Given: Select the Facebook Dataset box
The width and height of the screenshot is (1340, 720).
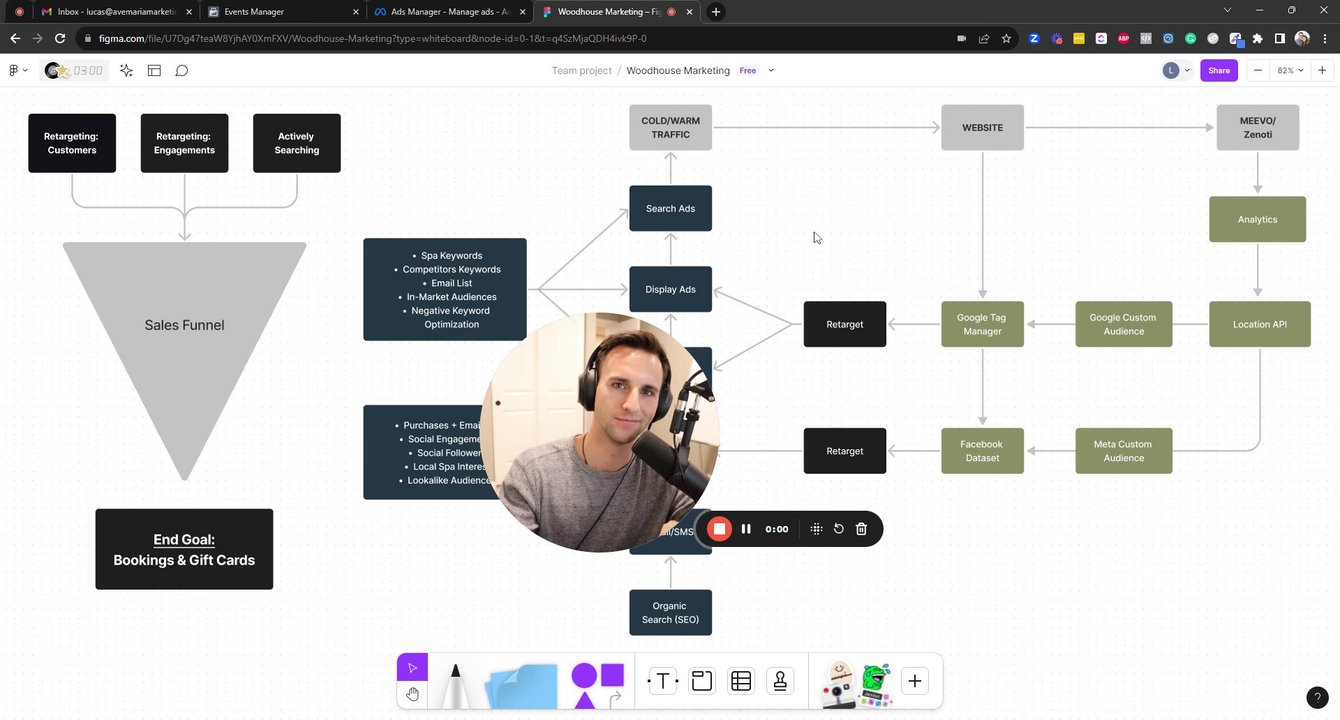Looking at the screenshot, I should point(982,451).
